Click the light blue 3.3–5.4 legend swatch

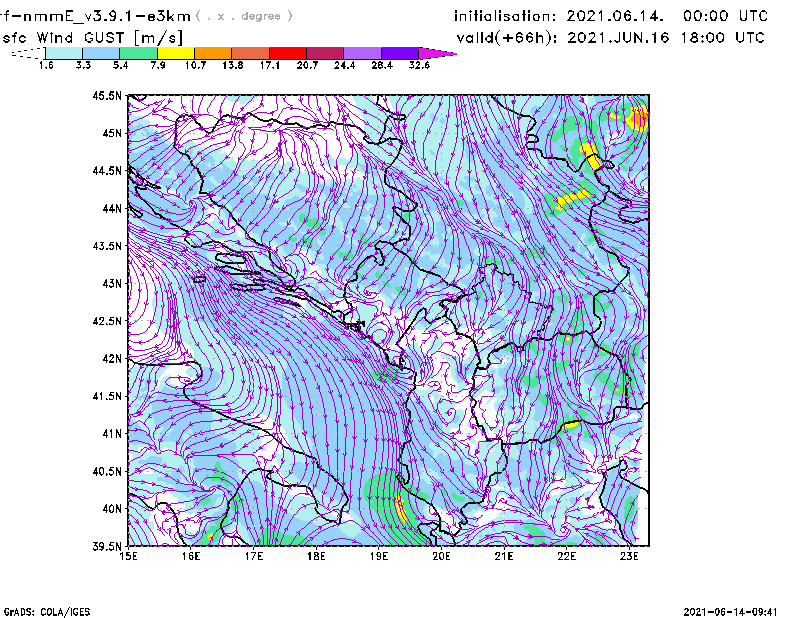coord(101,53)
